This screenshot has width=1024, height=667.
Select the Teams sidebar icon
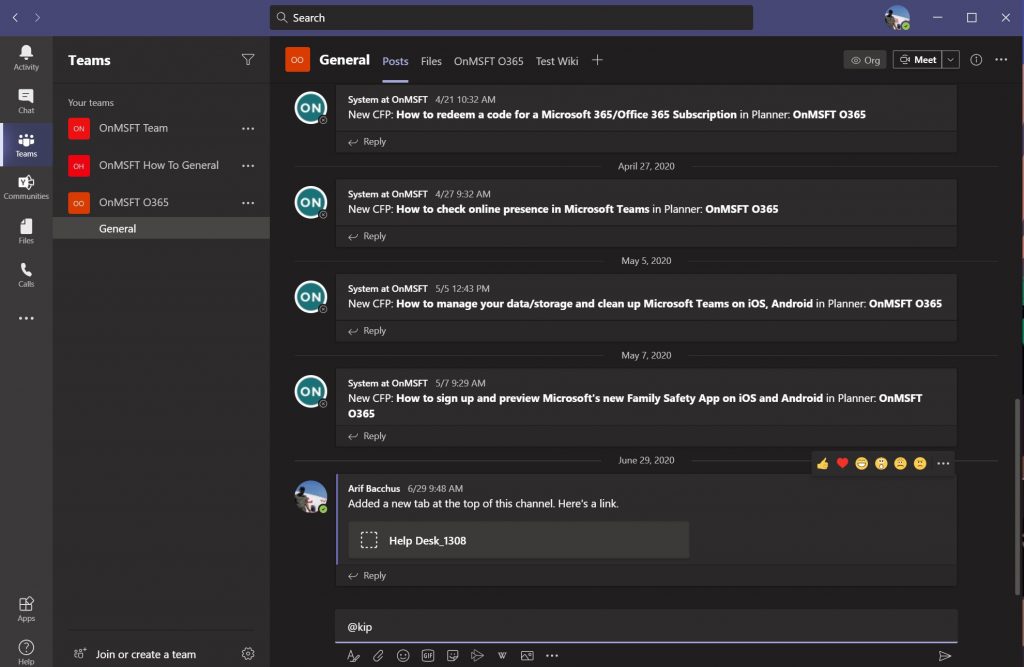coord(26,144)
